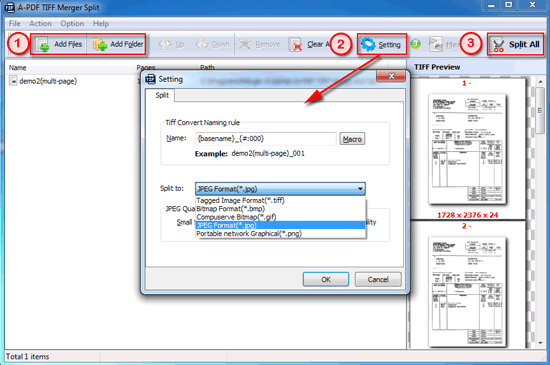Click the Name naming-rule input field
Screen dimensions: 550x365
click(x=266, y=138)
